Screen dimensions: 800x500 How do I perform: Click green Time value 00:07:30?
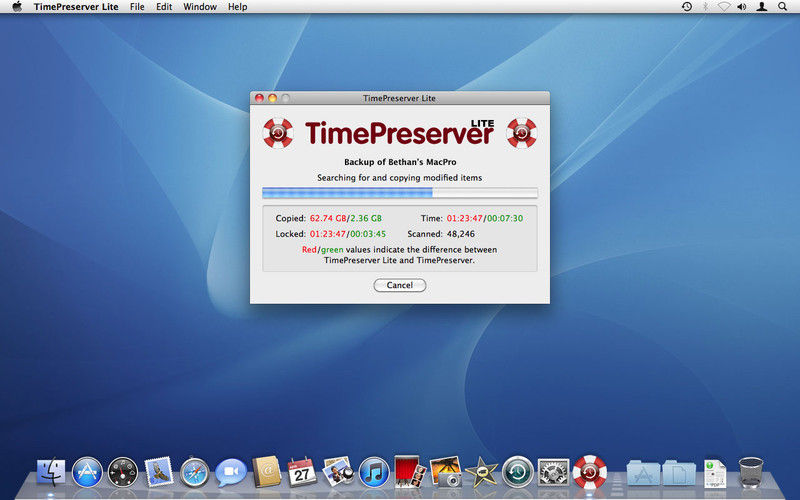click(505, 218)
